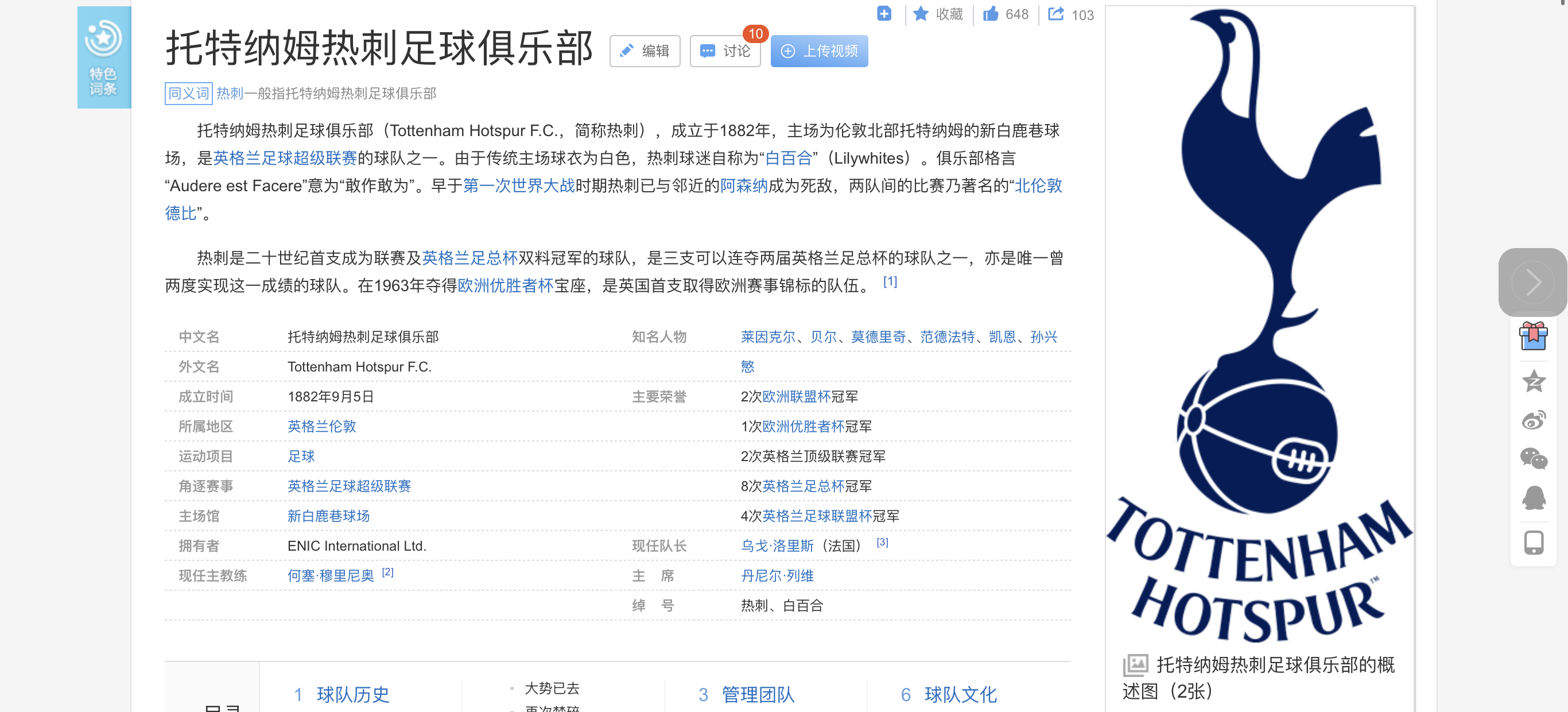Open the 白百合 link

788,158
